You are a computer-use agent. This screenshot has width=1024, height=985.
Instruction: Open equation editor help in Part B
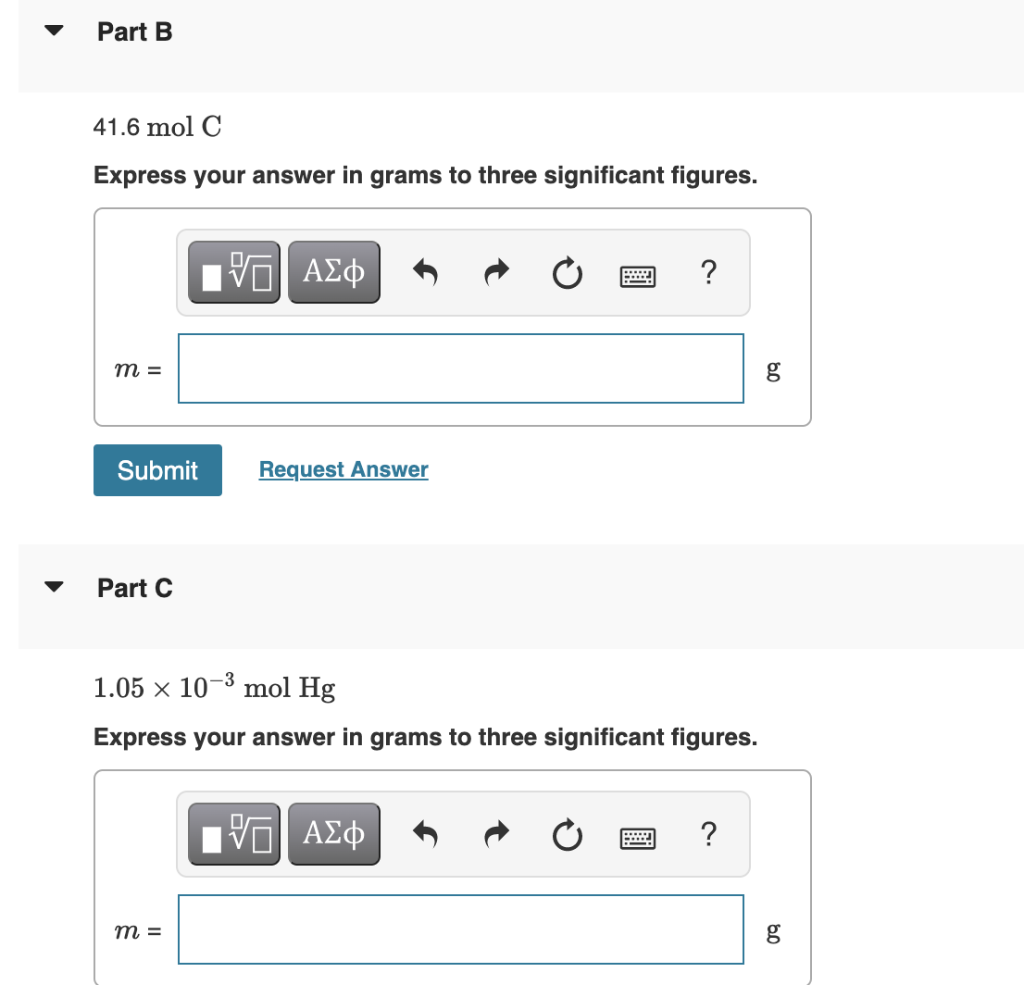click(x=708, y=272)
